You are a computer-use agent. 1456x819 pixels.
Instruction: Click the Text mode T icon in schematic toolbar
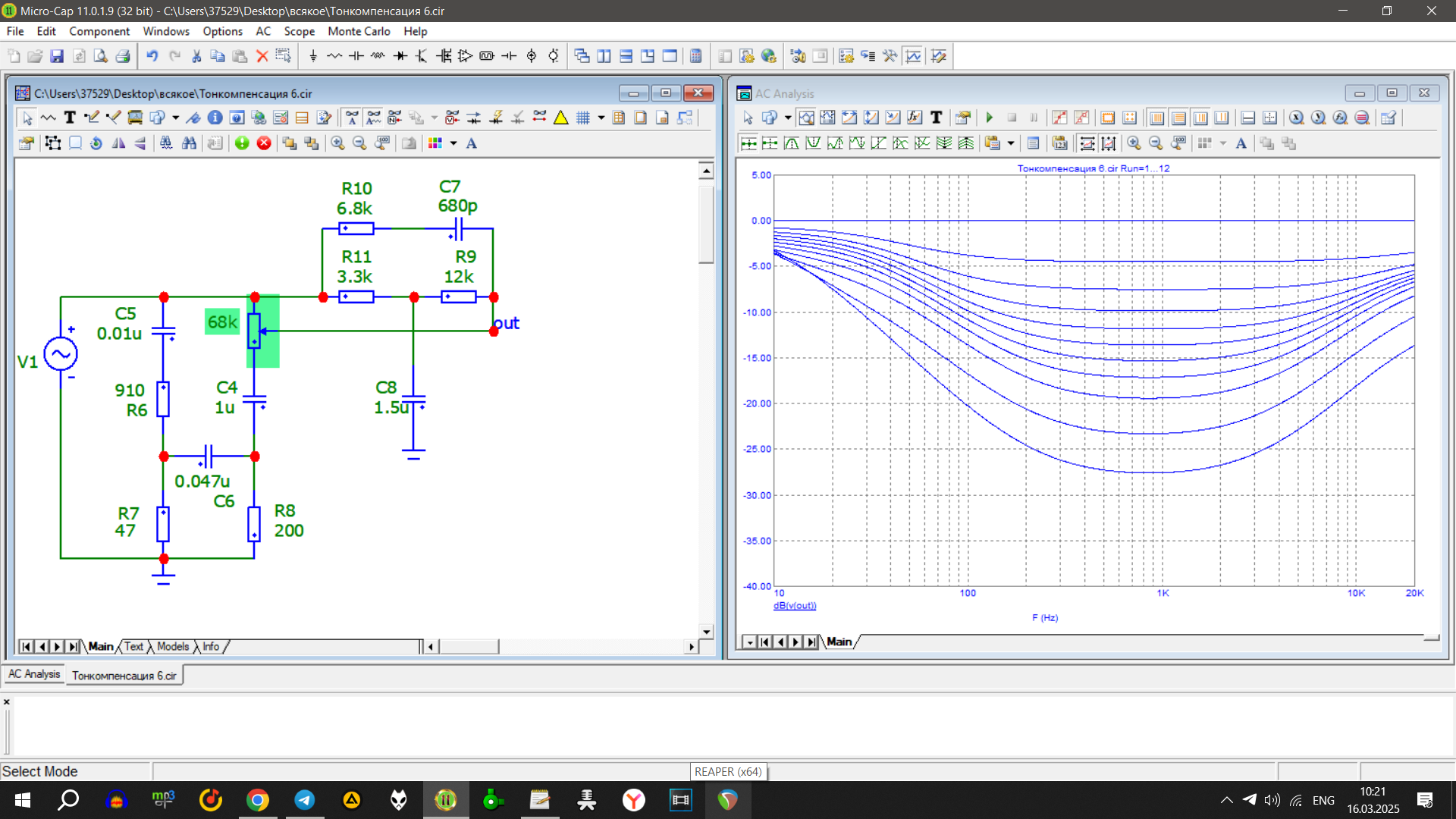click(70, 118)
